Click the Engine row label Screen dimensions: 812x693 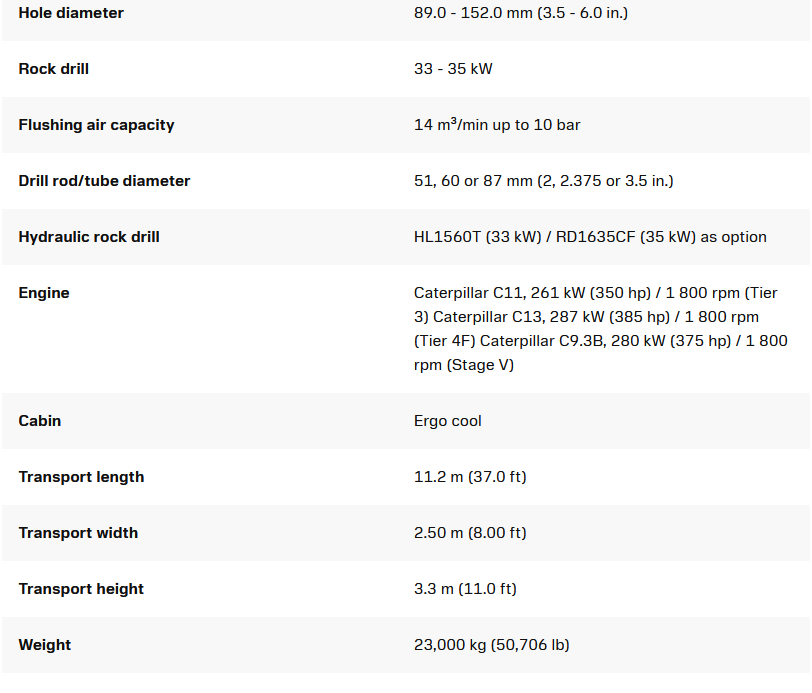(44, 293)
